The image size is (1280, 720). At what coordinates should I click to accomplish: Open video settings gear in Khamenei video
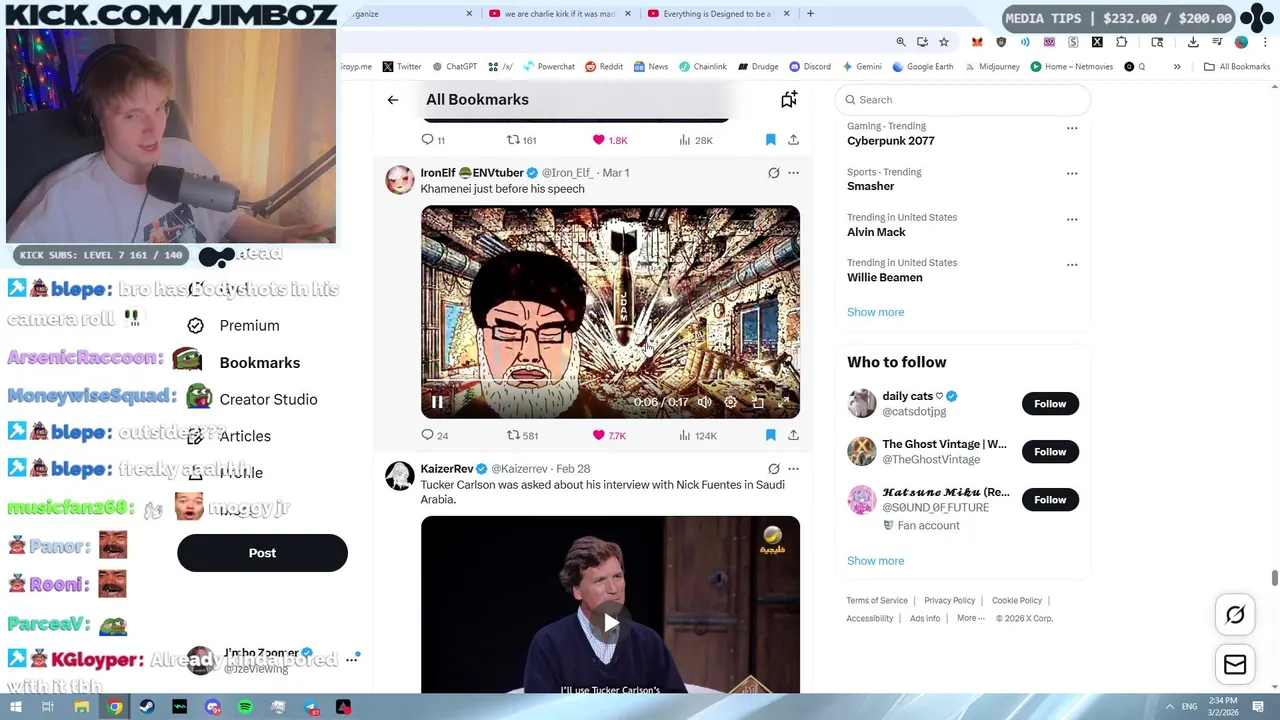731,402
